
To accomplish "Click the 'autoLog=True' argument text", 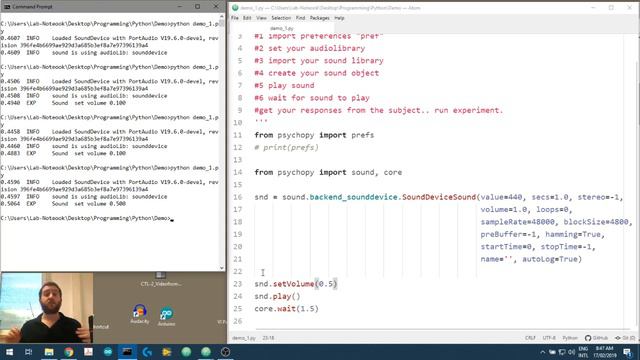I will click(550, 259).
